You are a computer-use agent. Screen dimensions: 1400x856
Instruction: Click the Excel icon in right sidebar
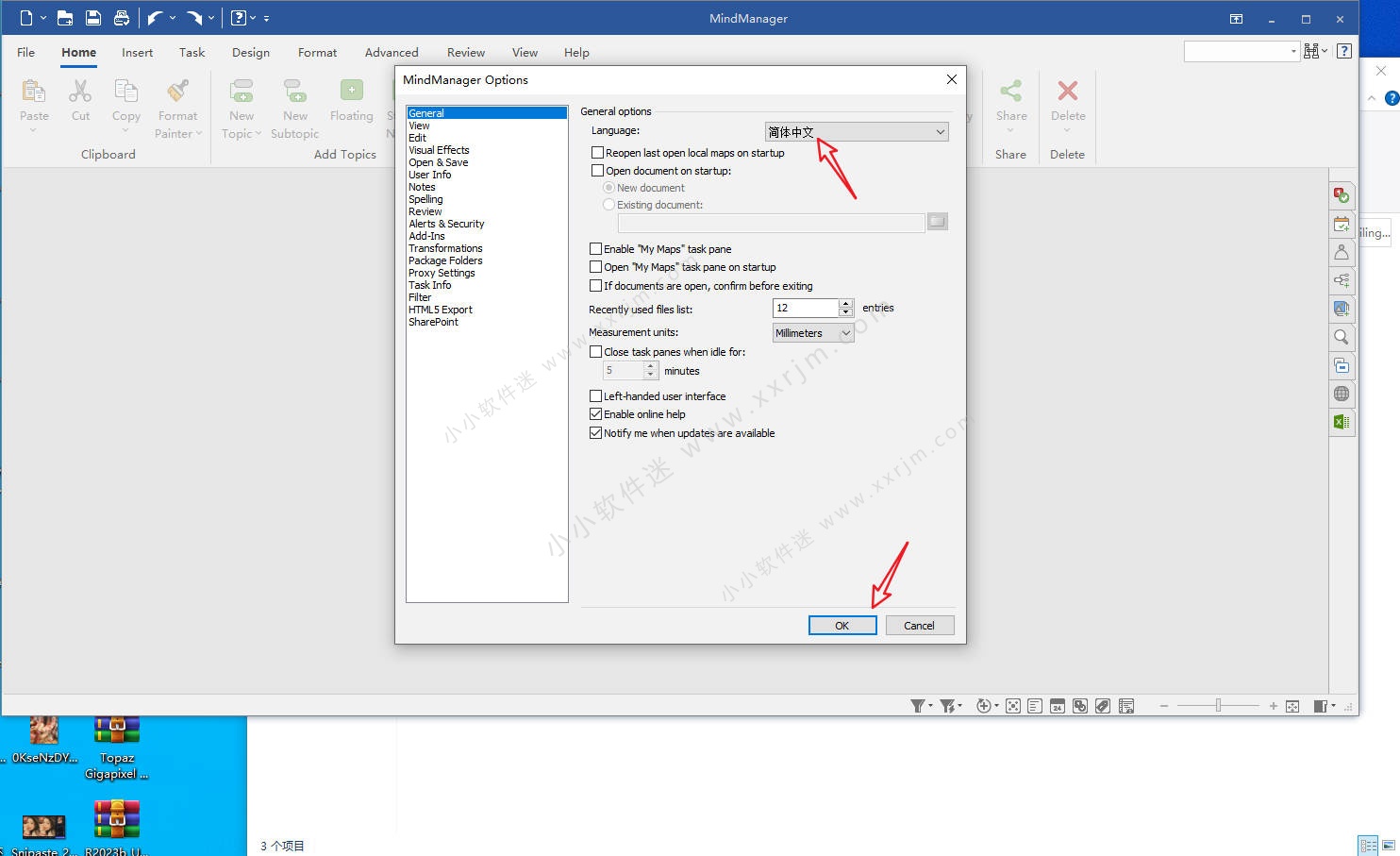tap(1341, 422)
